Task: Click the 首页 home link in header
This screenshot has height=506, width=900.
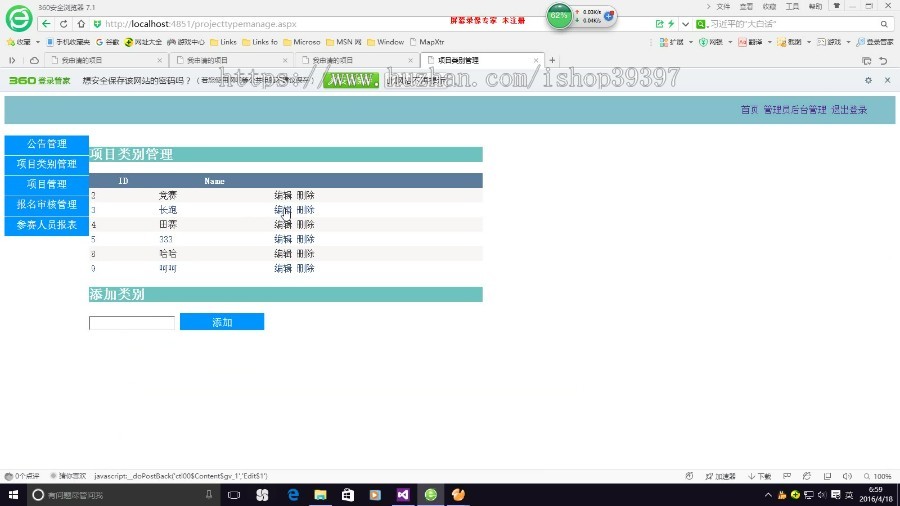Action: pos(749,110)
